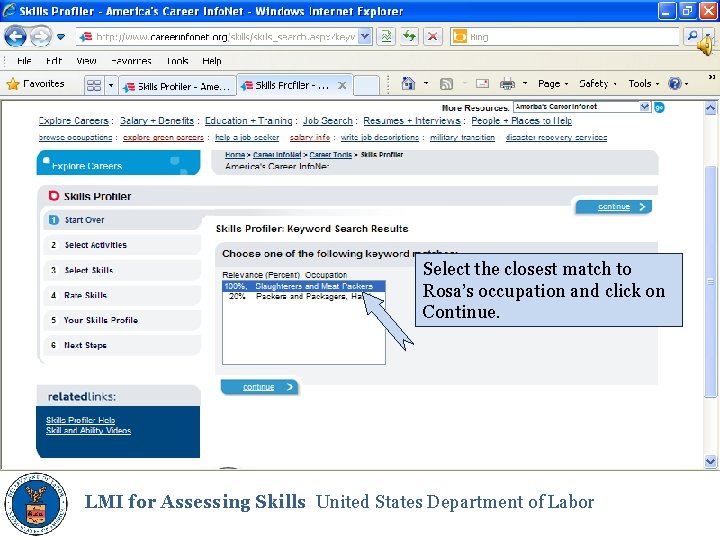Viewport: 720px width, 540px height.
Task: Open the recent pages dropdown beside Forward
Action: click(x=61, y=37)
